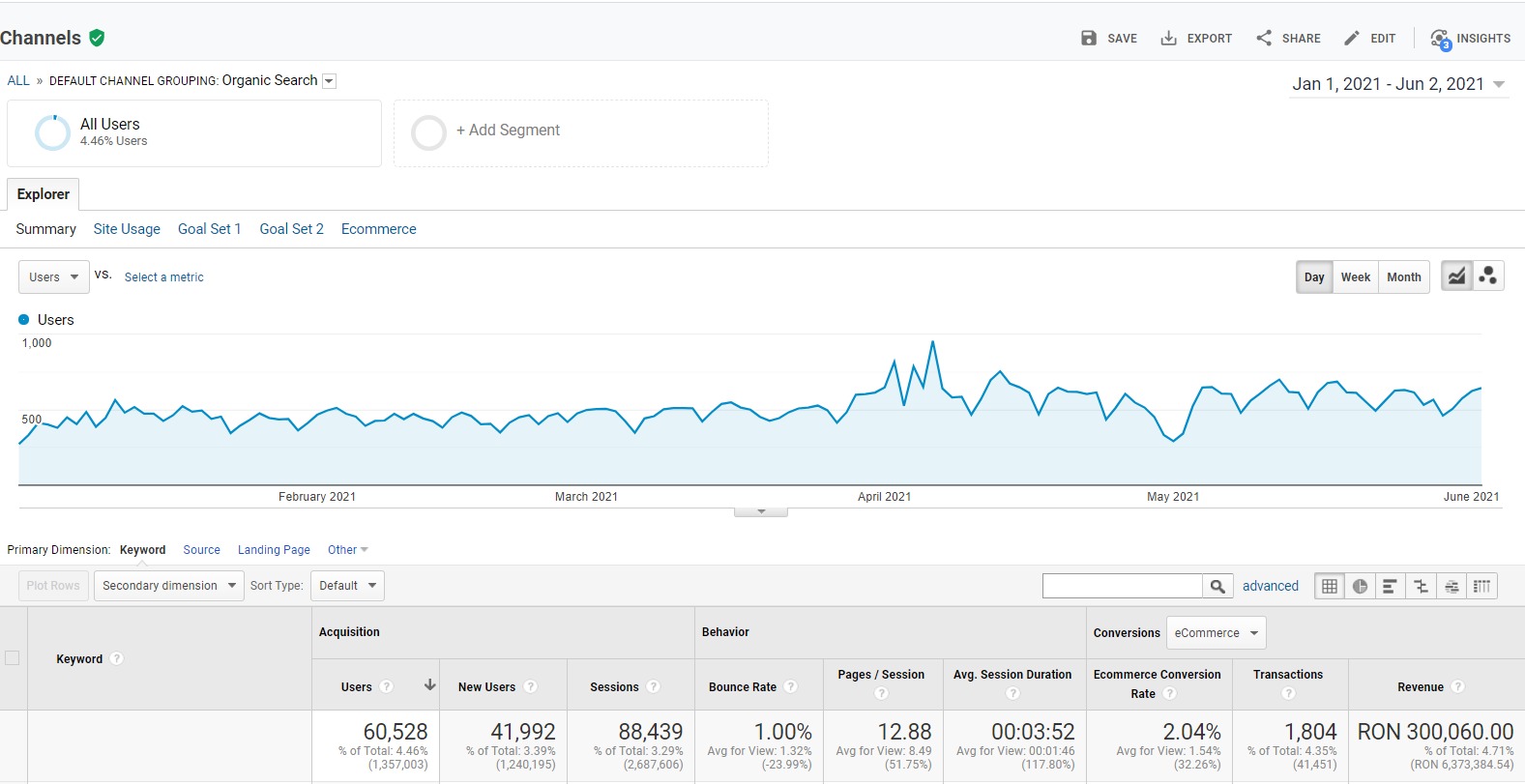Switch to the motion chart view
Screen dimensions: 1525x784
pos(1488,276)
